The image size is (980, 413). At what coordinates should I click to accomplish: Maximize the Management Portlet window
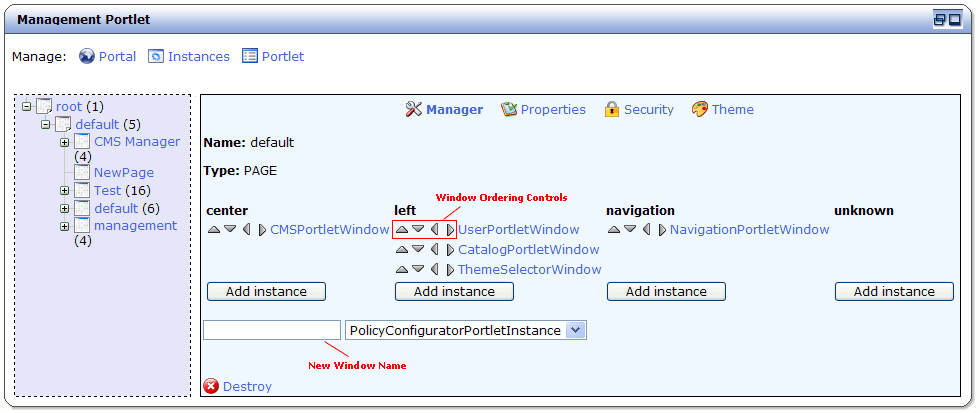954,19
